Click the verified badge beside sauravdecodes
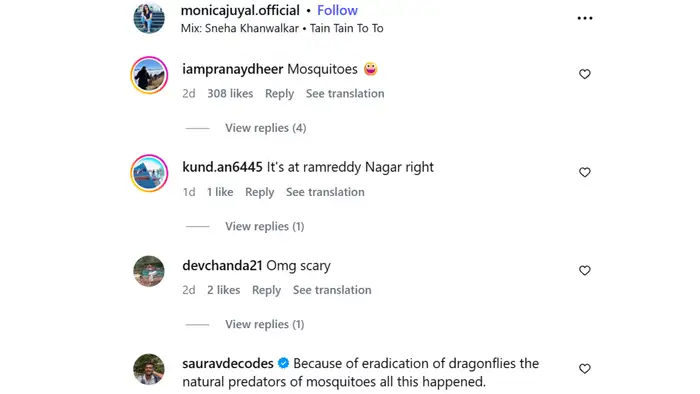The image size is (700, 394). [283, 363]
